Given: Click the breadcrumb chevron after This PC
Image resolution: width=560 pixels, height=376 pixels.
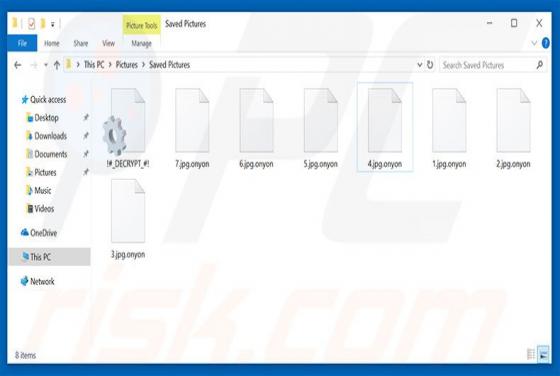Looking at the screenshot, I should 110,65.
